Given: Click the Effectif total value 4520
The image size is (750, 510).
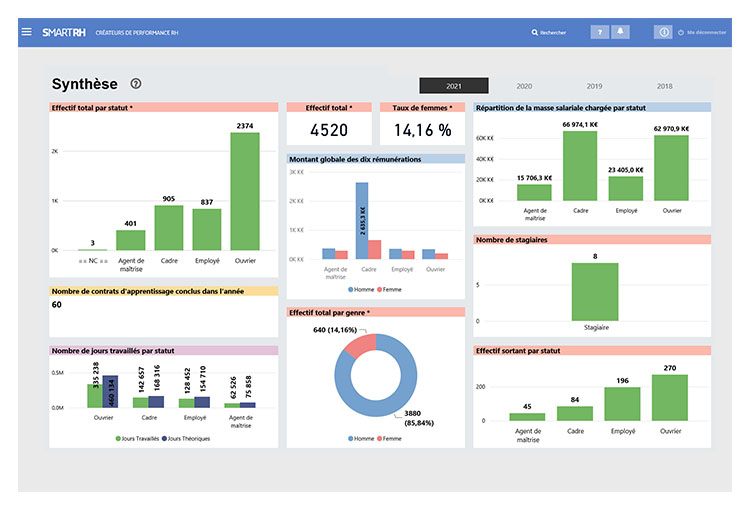Looking at the screenshot, I should click(x=329, y=130).
